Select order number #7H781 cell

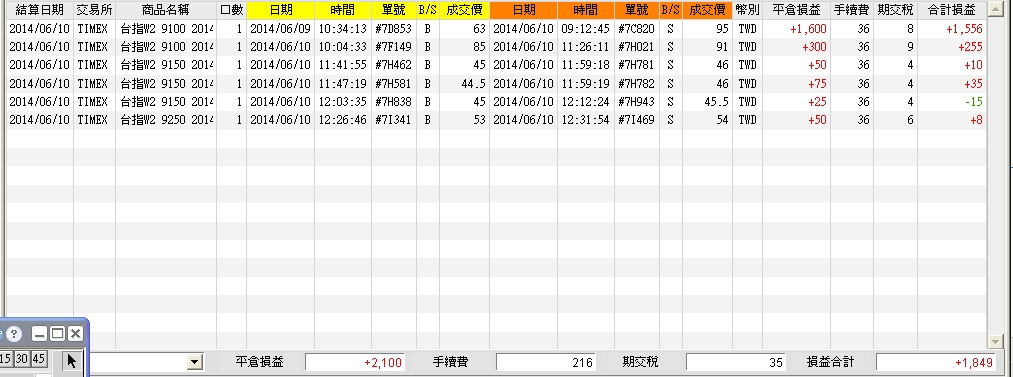(x=636, y=65)
